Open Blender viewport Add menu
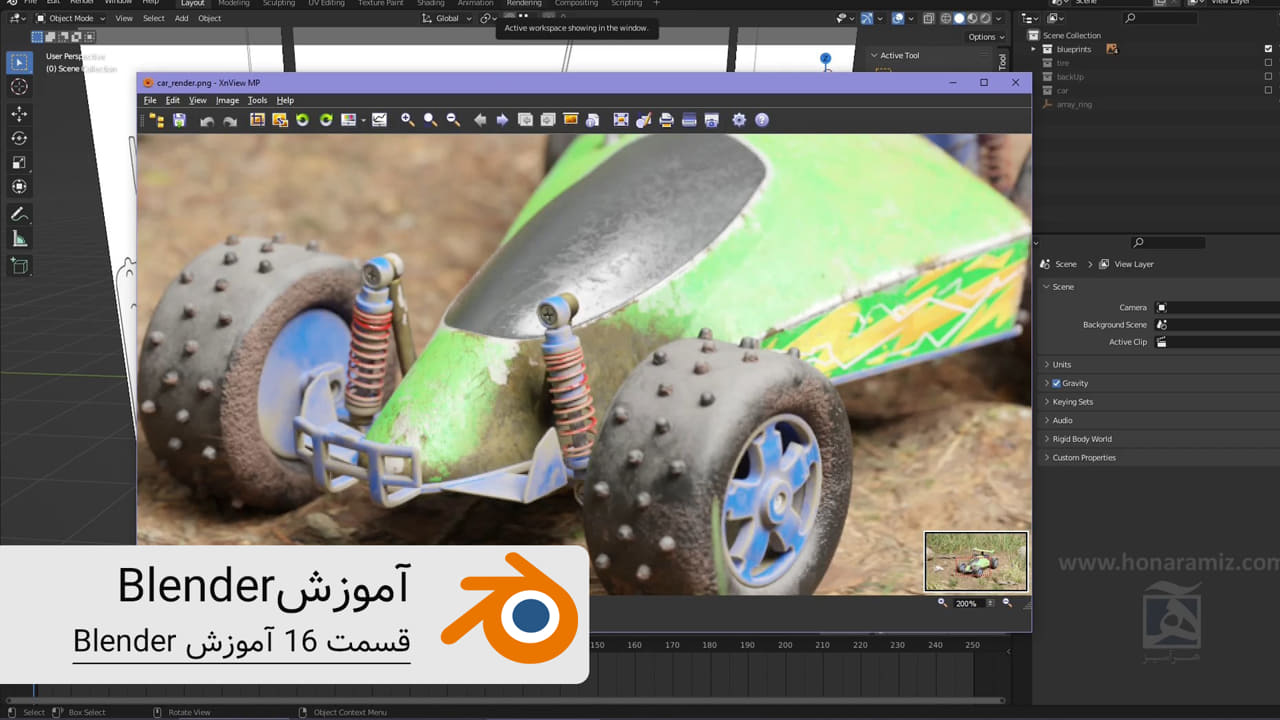 click(181, 18)
